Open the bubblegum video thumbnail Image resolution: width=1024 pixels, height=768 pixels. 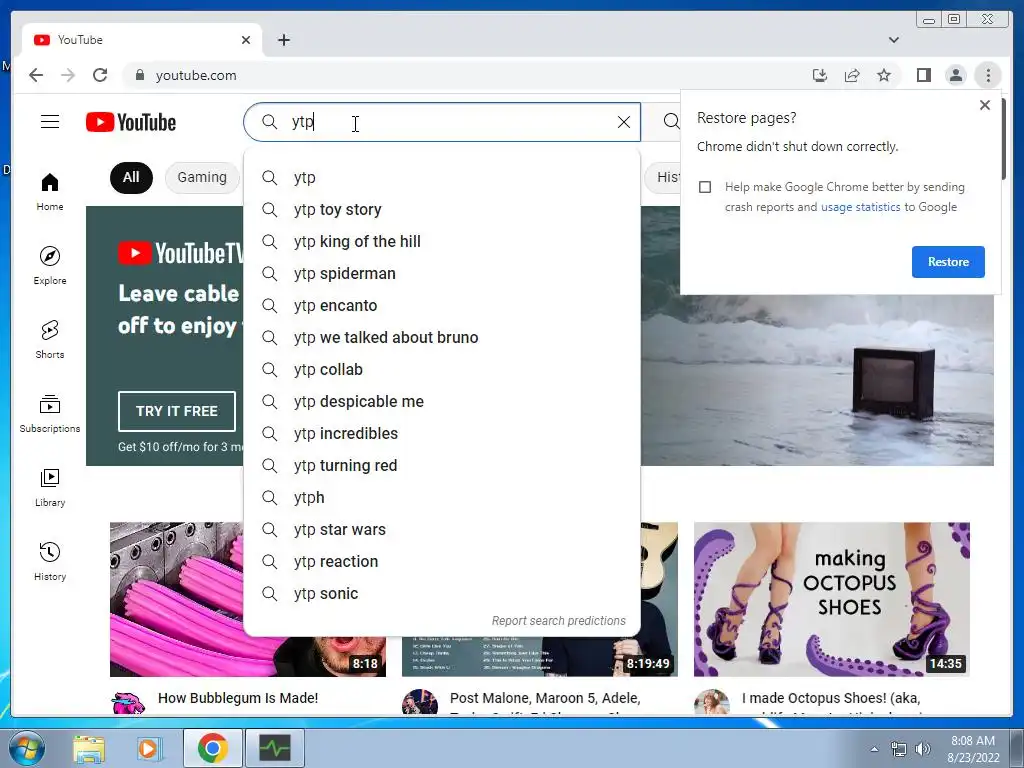coord(176,599)
